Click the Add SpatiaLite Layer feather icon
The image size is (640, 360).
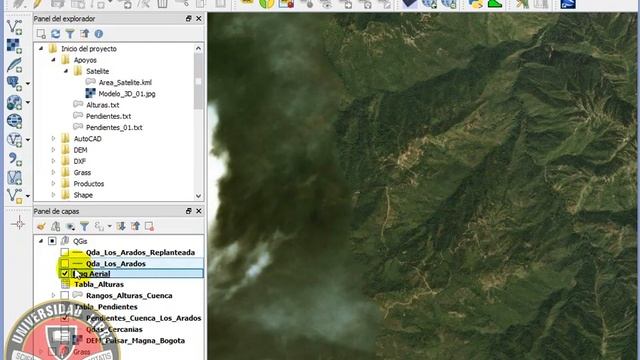click(14, 64)
